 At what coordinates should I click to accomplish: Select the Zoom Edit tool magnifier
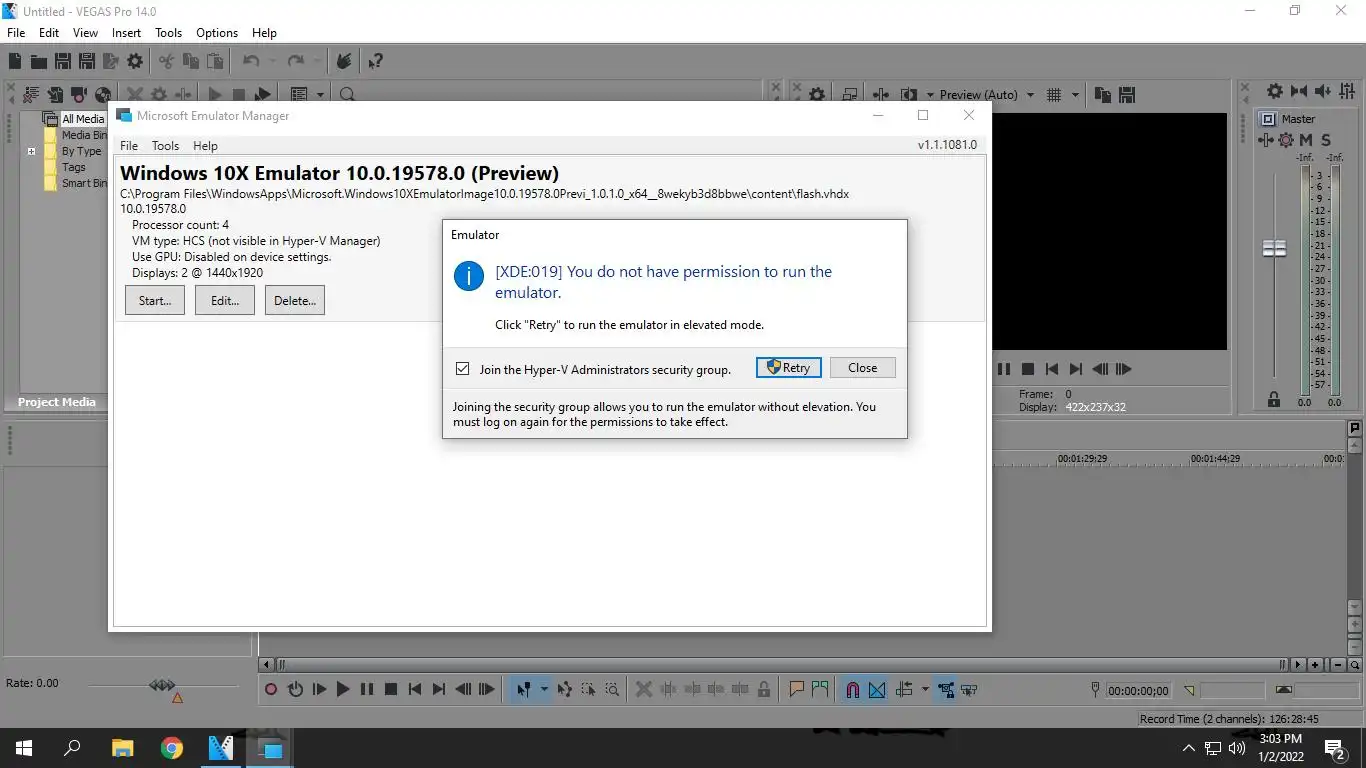coord(612,689)
